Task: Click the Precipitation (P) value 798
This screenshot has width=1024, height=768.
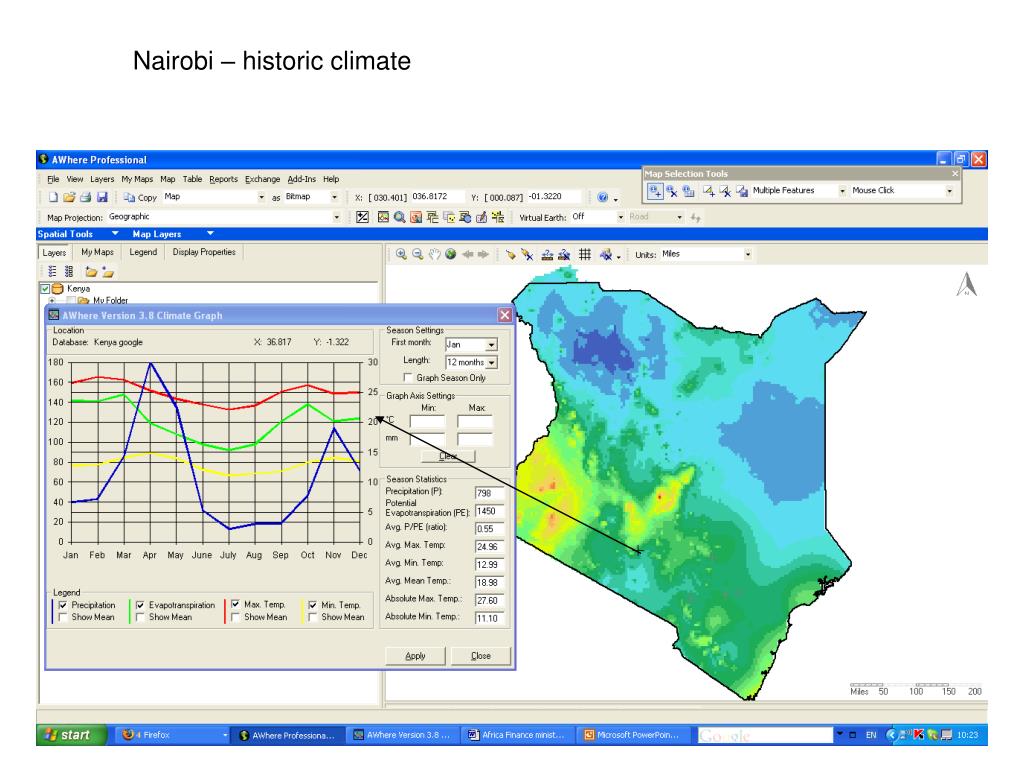Action: [489, 493]
